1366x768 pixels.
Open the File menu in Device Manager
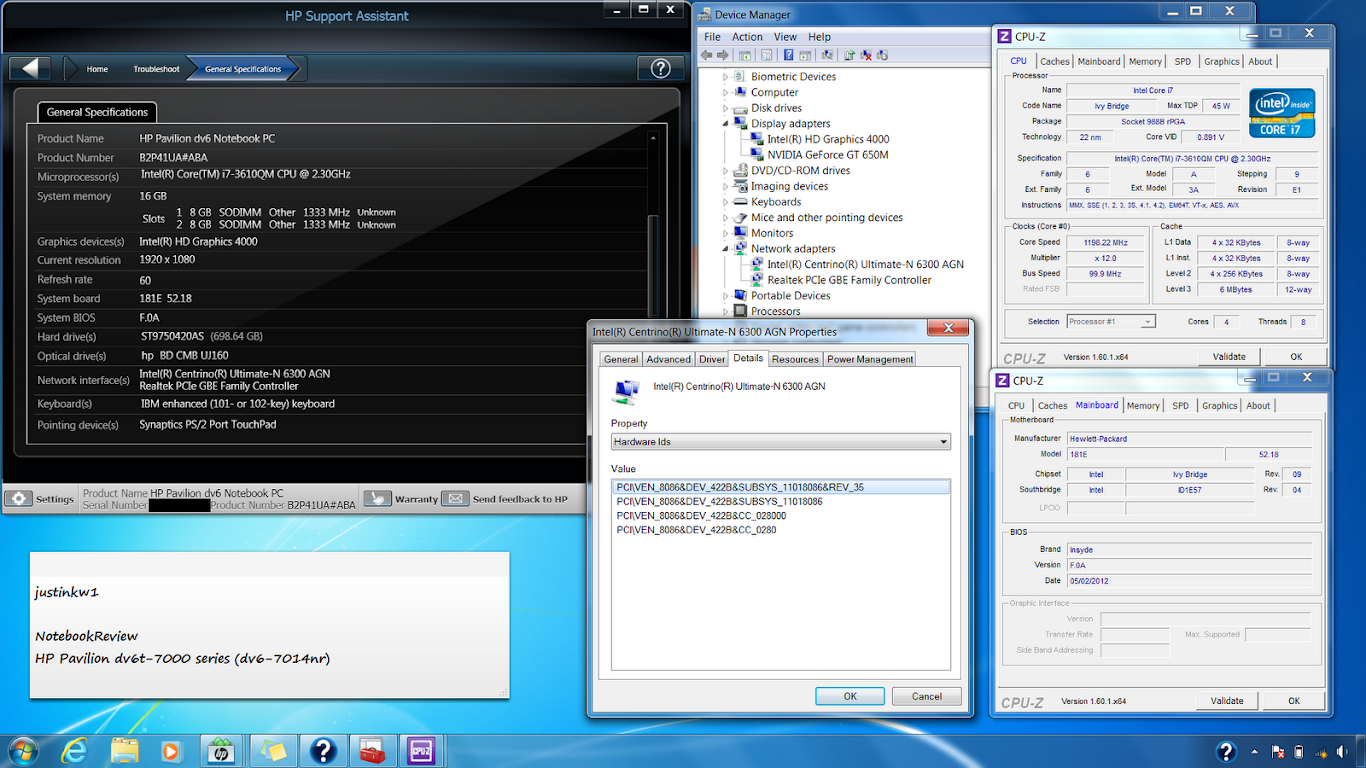click(x=712, y=37)
